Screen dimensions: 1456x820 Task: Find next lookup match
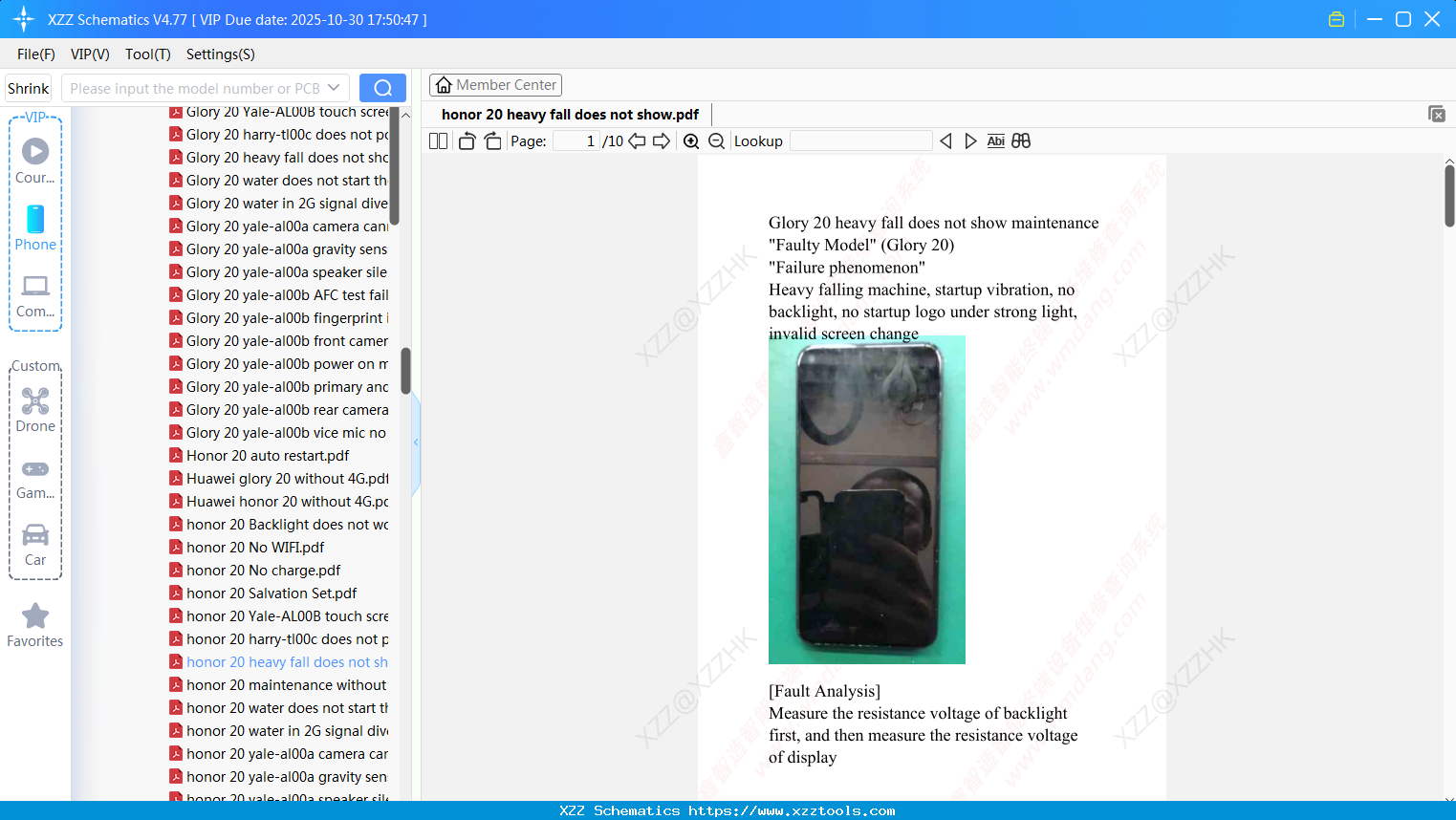click(x=970, y=141)
